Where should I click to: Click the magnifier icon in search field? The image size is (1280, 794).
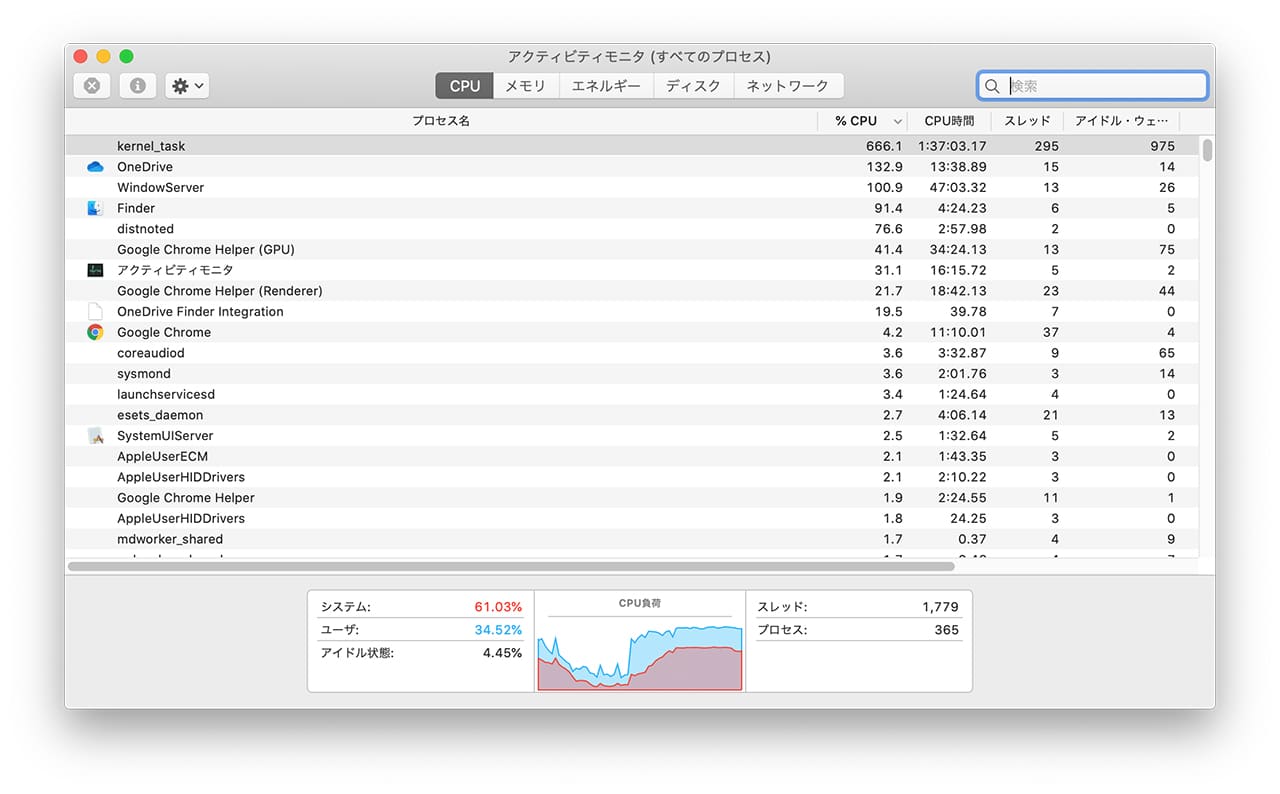[992, 86]
